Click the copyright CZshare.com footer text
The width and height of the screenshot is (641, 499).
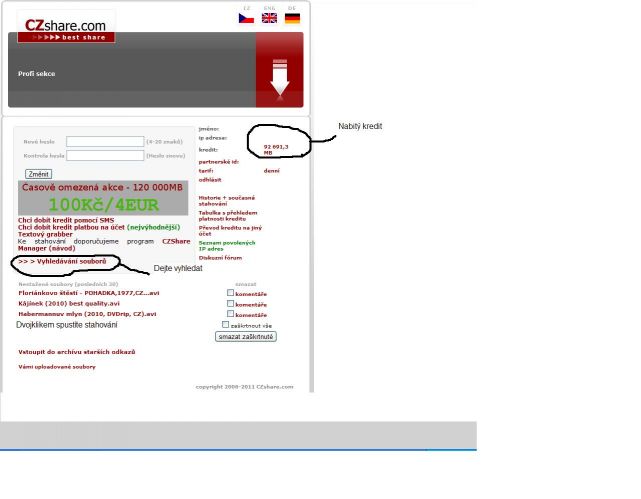coord(244,387)
